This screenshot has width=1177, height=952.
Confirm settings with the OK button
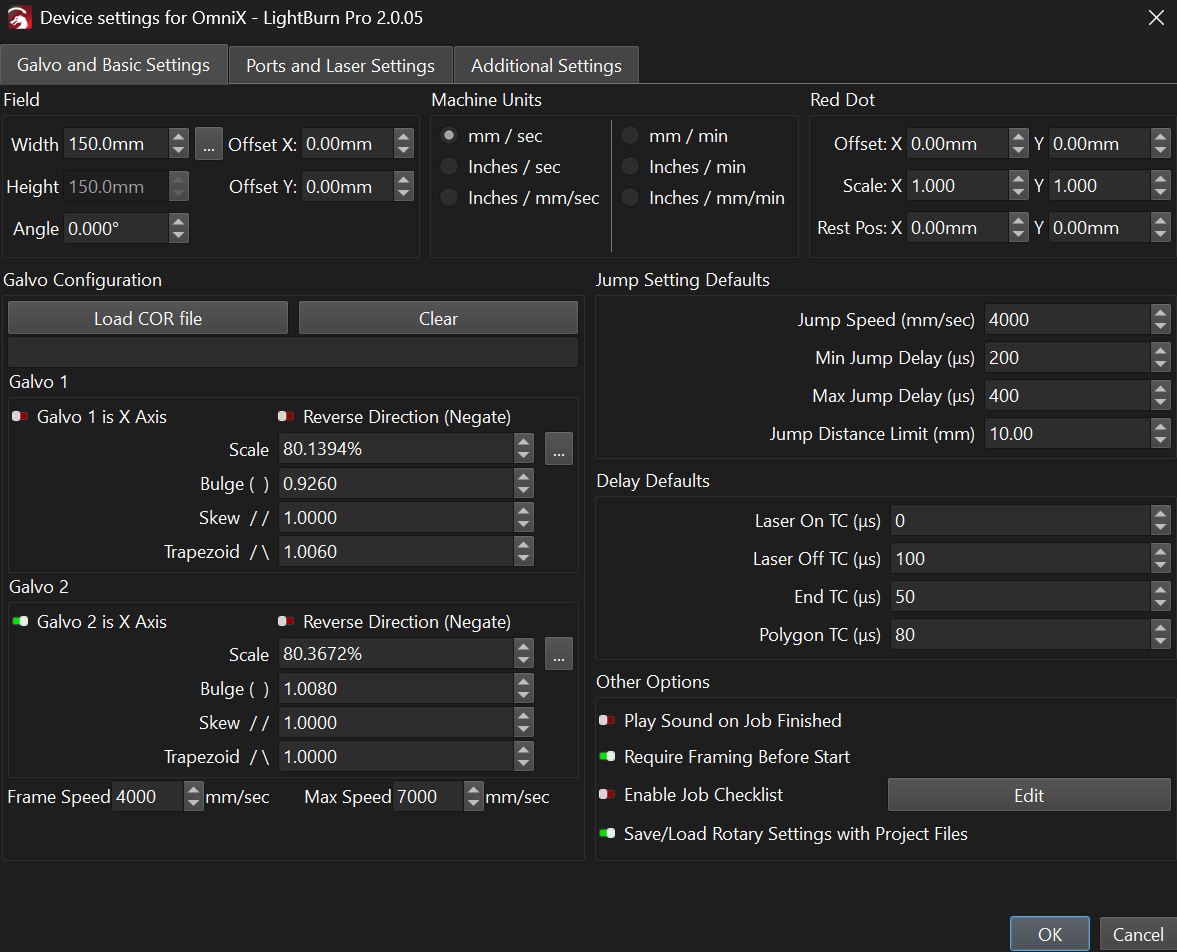tap(1049, 934)
